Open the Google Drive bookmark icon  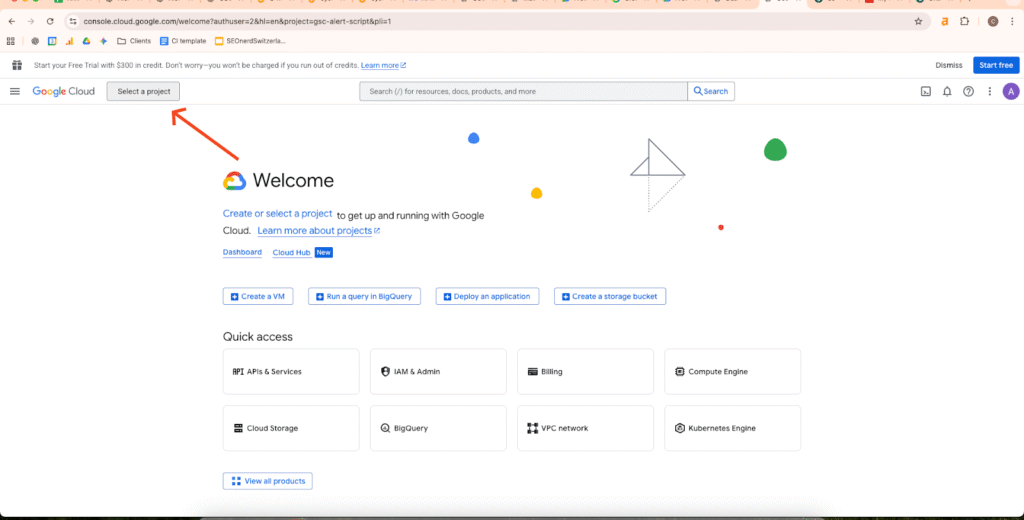pos(86,41)
